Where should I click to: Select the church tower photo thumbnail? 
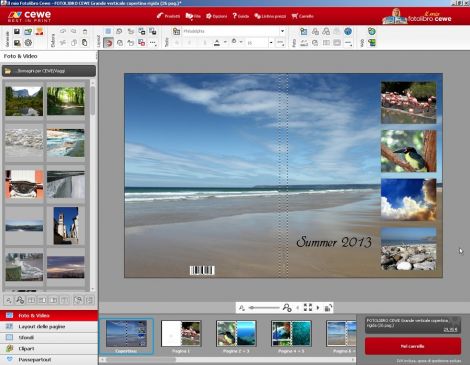tap(66, 226)
